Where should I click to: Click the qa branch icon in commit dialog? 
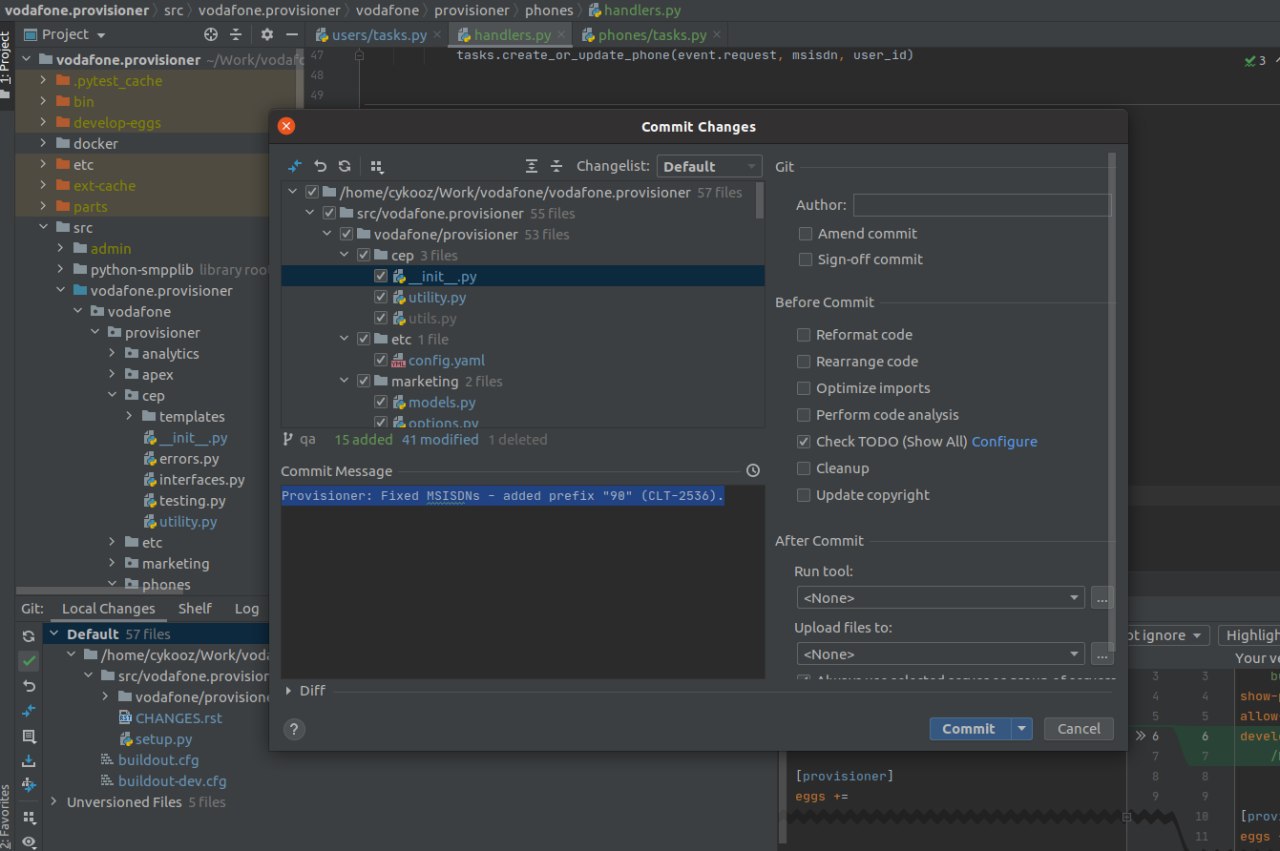[288, 439]
